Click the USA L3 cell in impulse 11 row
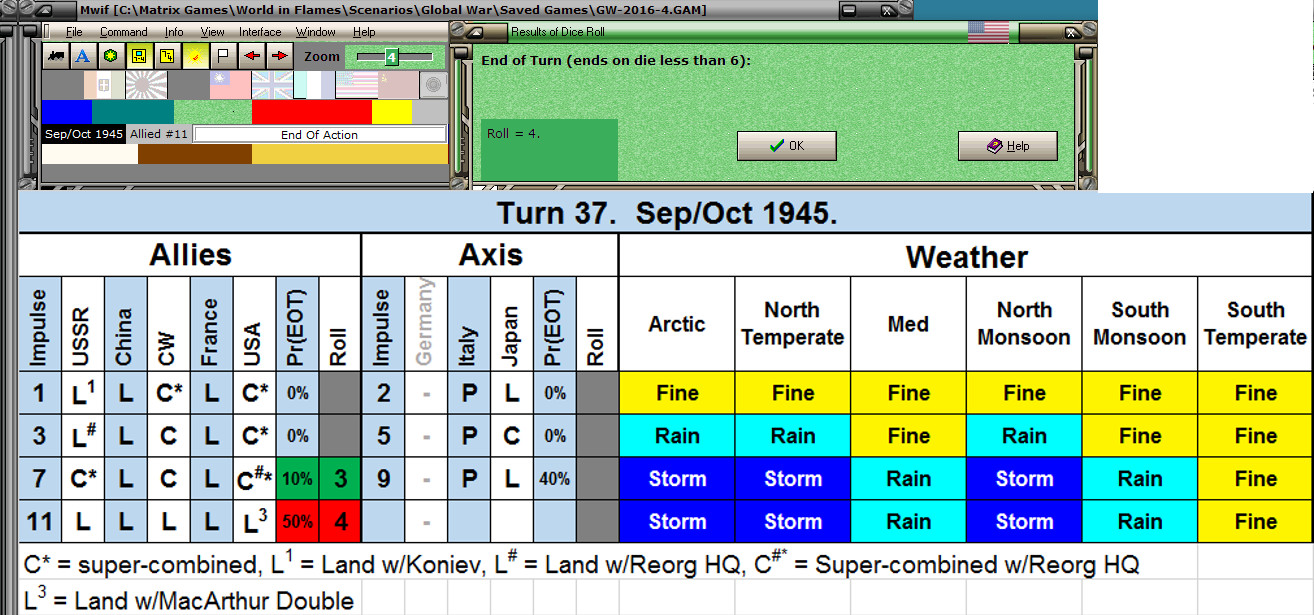Image resolution: width=1314 pixels, height=615 pixels. [254, 522]
